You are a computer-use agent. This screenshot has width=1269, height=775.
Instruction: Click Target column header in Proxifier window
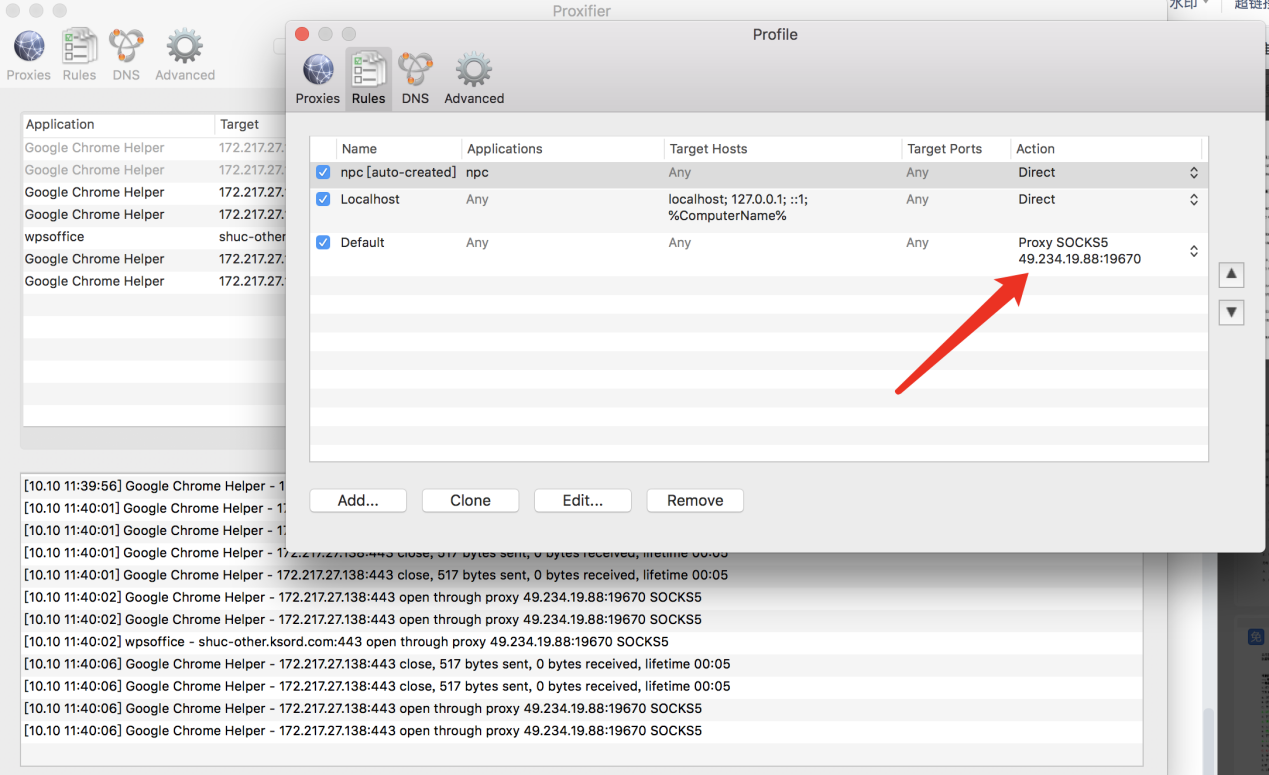pos(251,125)
